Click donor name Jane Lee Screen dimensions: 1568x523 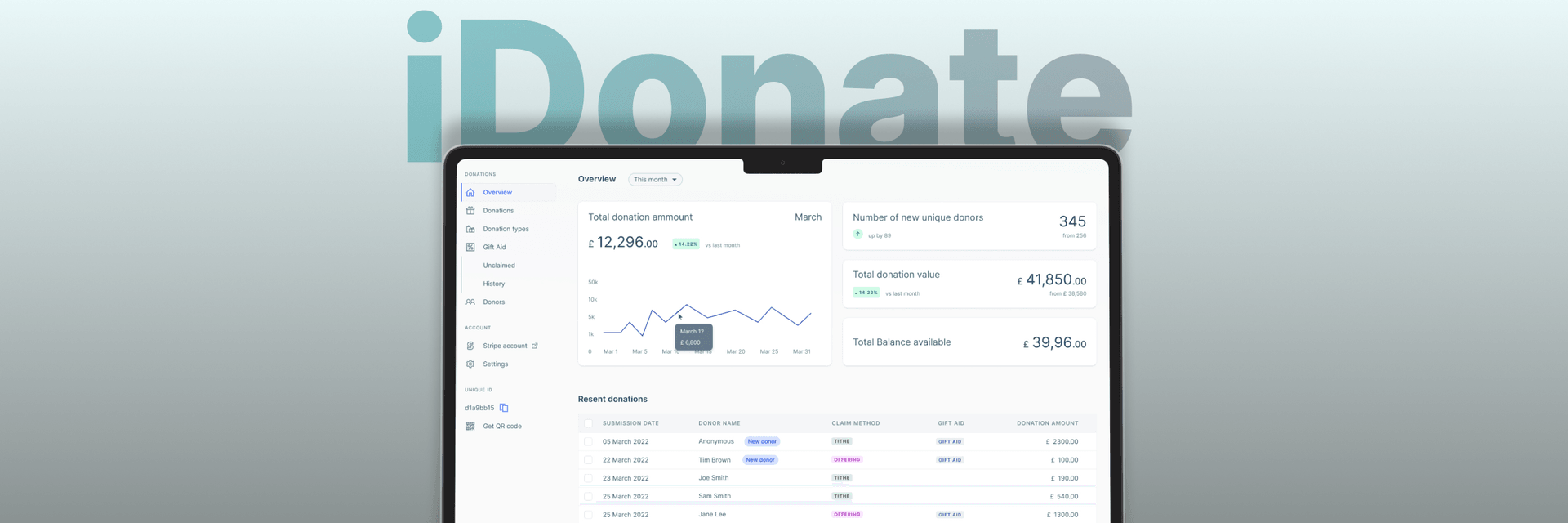point(712,515)
